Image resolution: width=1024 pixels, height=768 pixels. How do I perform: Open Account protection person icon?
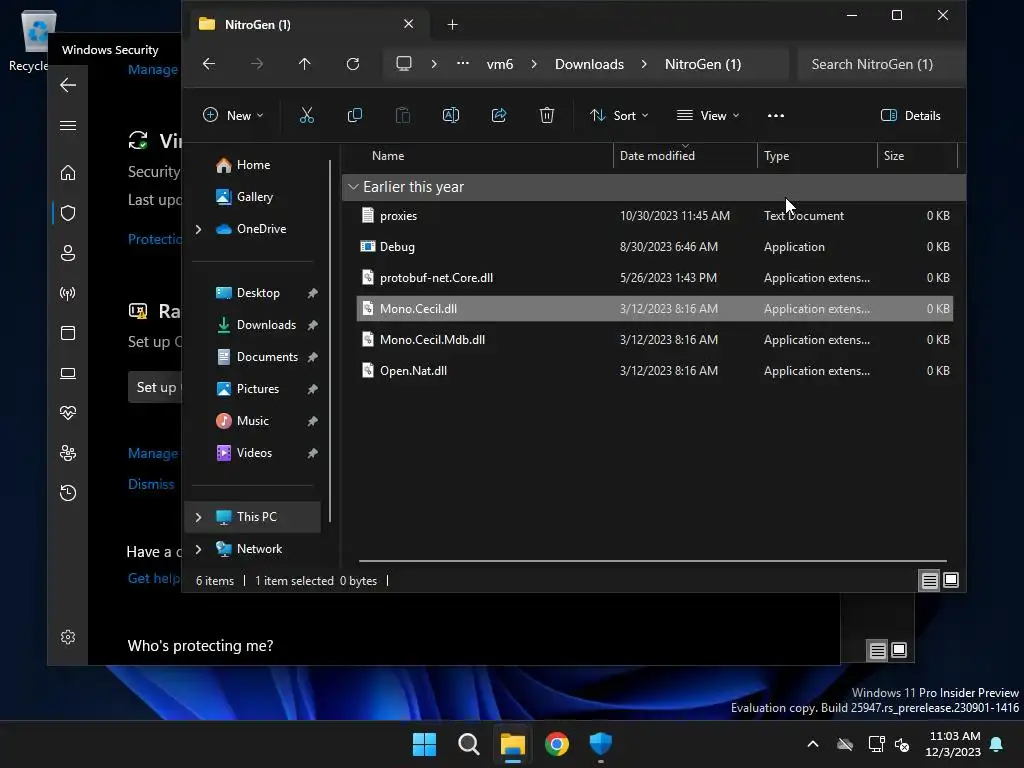[x=68, y=253]
